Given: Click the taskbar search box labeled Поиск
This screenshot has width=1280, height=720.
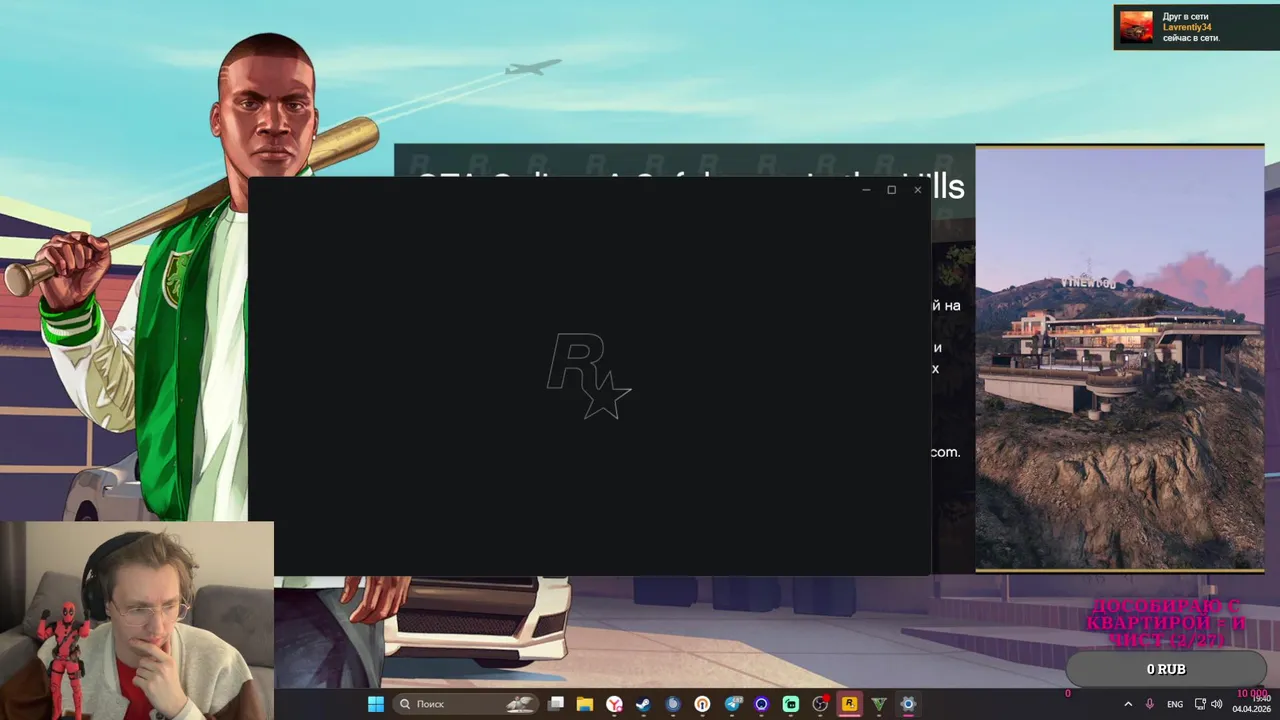Looking at the screenshot, I should point(466,704).
